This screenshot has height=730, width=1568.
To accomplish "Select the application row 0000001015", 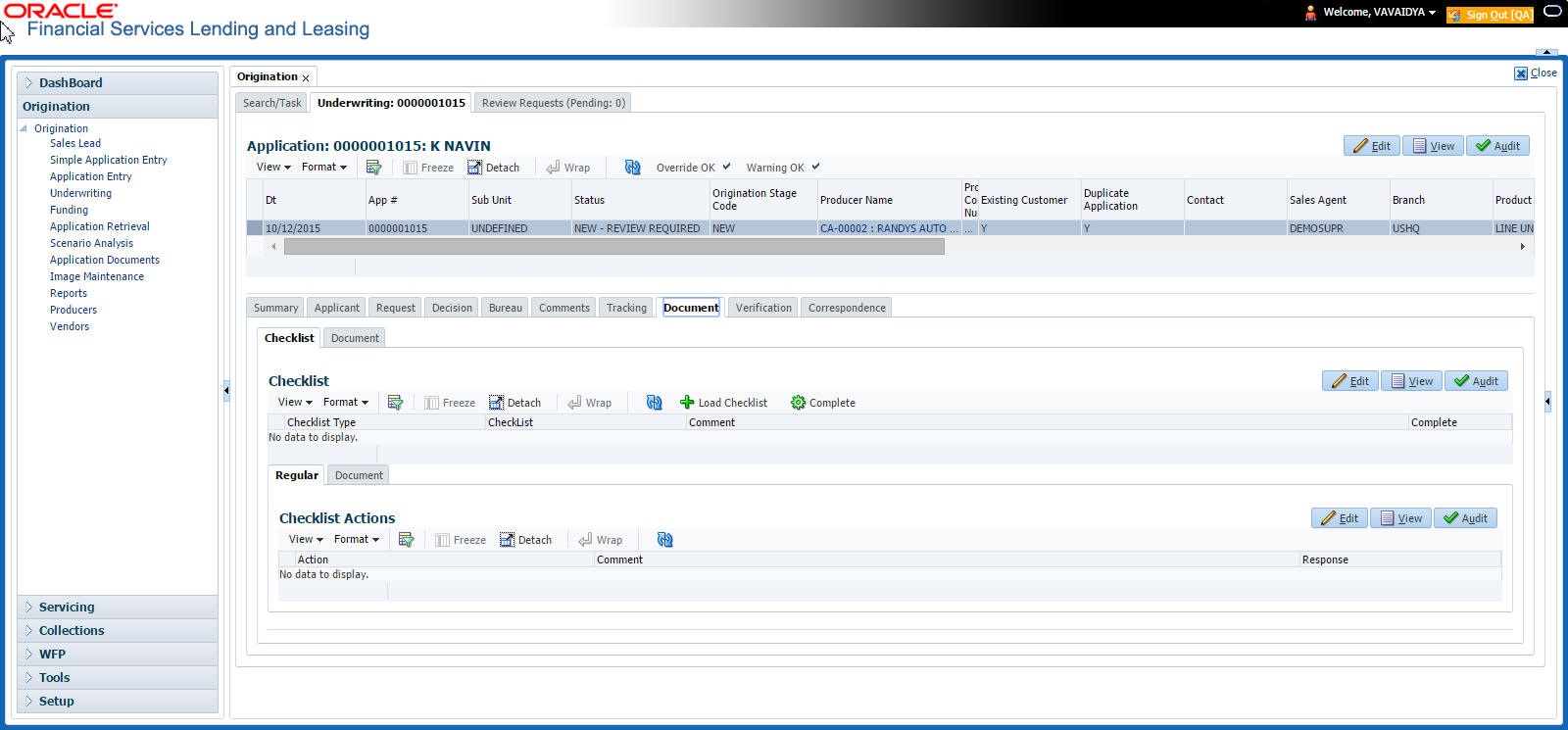I will coord(890,228).
